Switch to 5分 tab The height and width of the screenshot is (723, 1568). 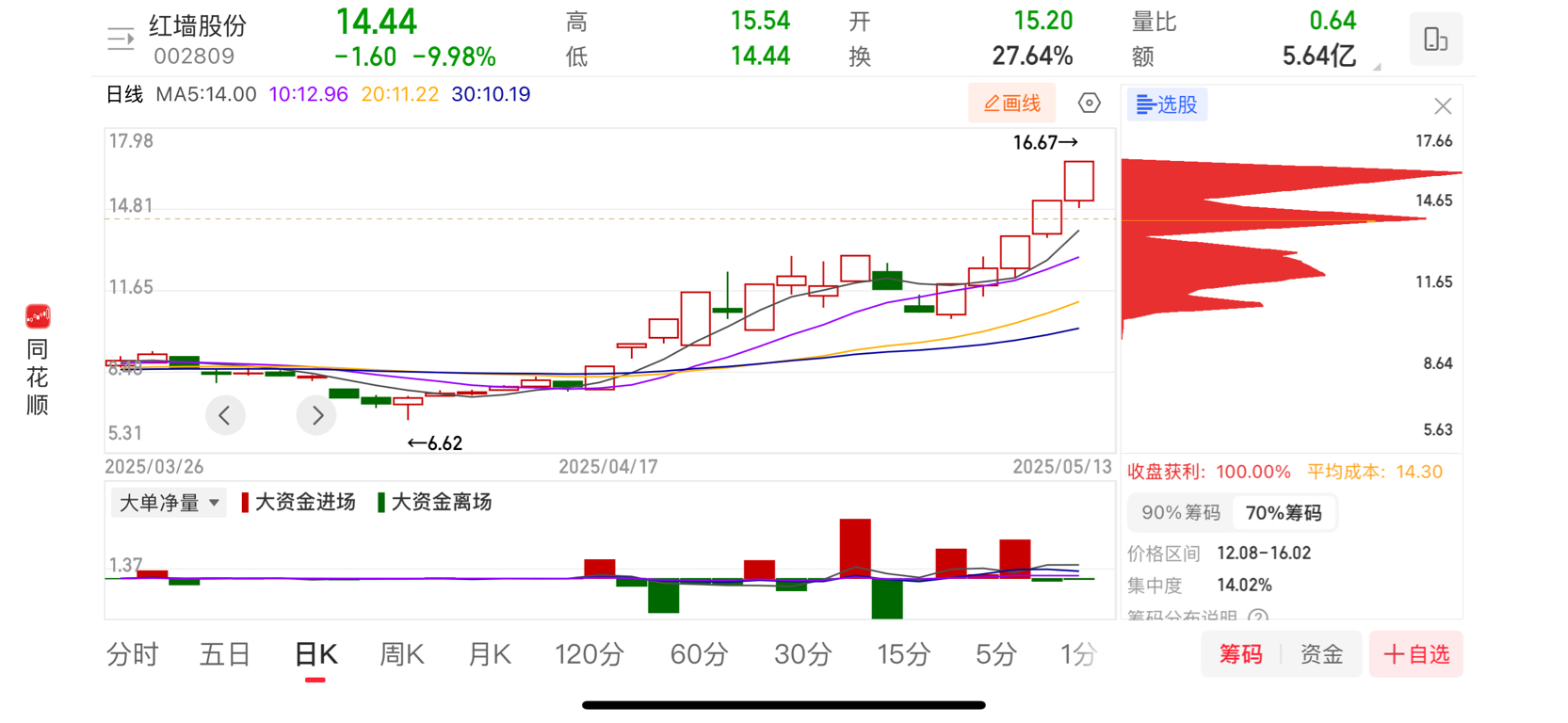tap(995, 654)
